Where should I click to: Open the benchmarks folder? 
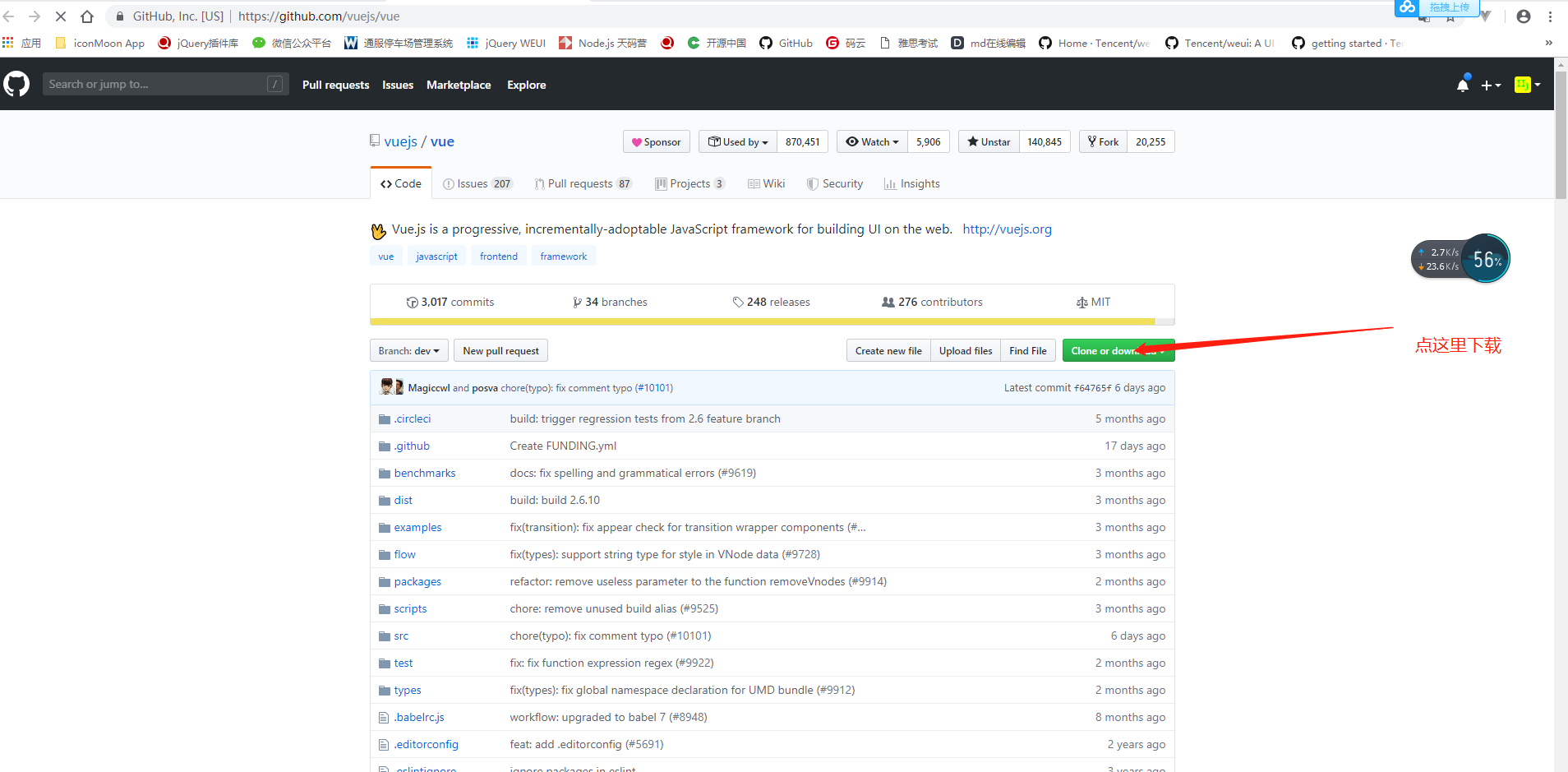[424, 473]
